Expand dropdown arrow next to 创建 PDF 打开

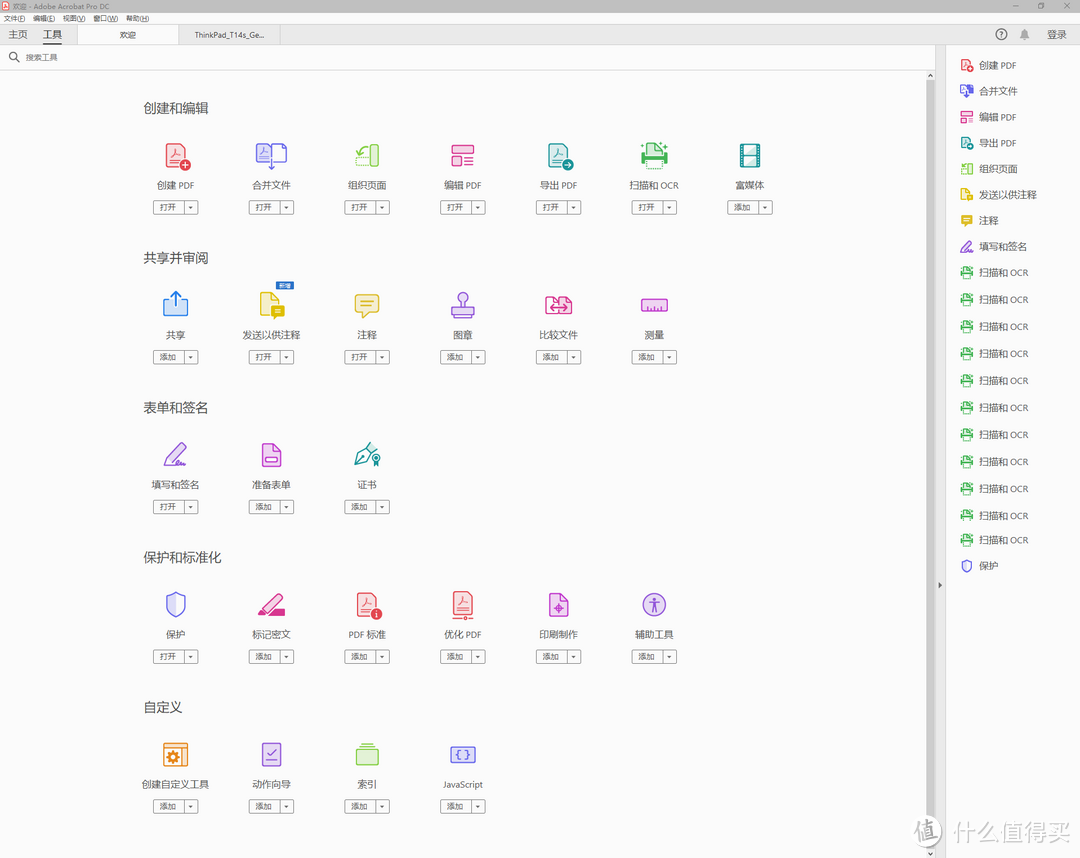coord(190,208)
